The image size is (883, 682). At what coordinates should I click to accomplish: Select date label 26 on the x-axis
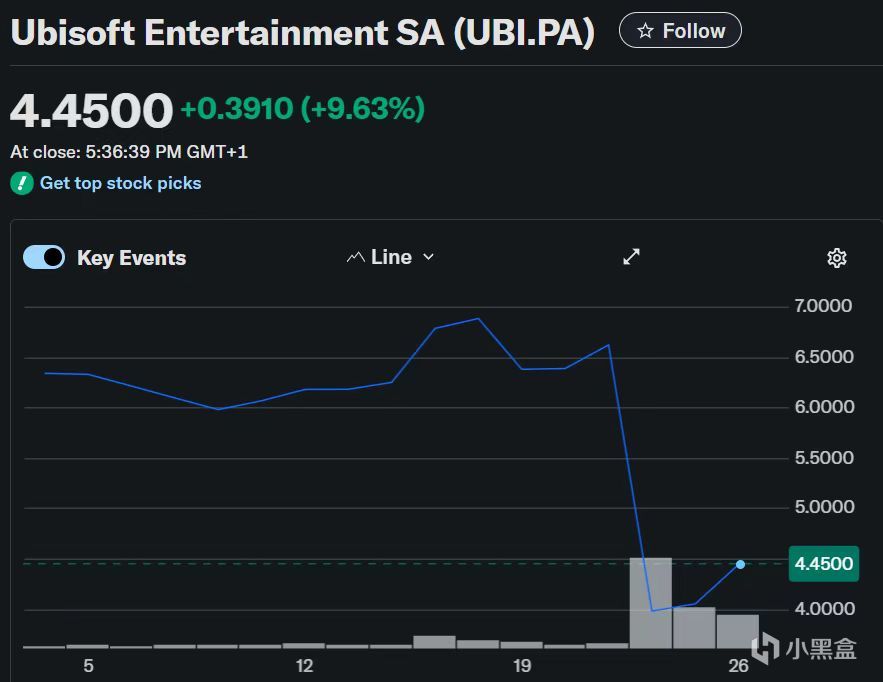(738, 666)
